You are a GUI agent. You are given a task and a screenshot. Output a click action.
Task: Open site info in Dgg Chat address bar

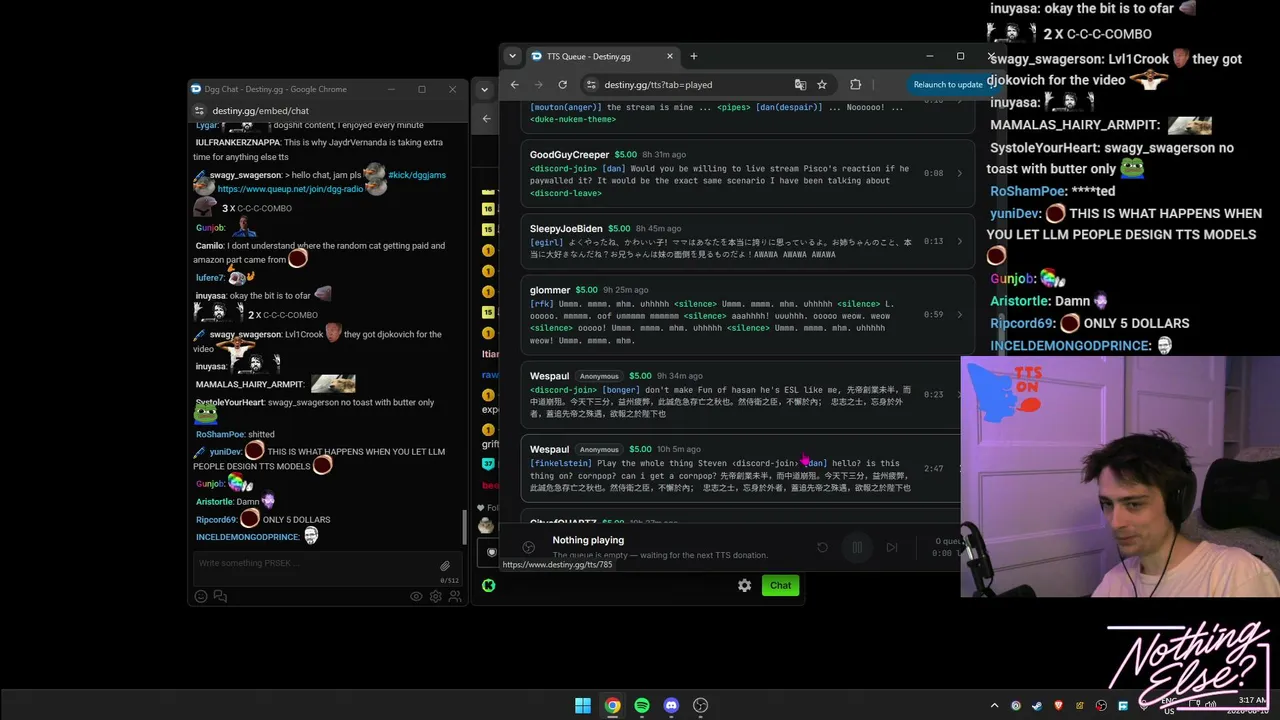pyautogui.click(x=199, y=111)
